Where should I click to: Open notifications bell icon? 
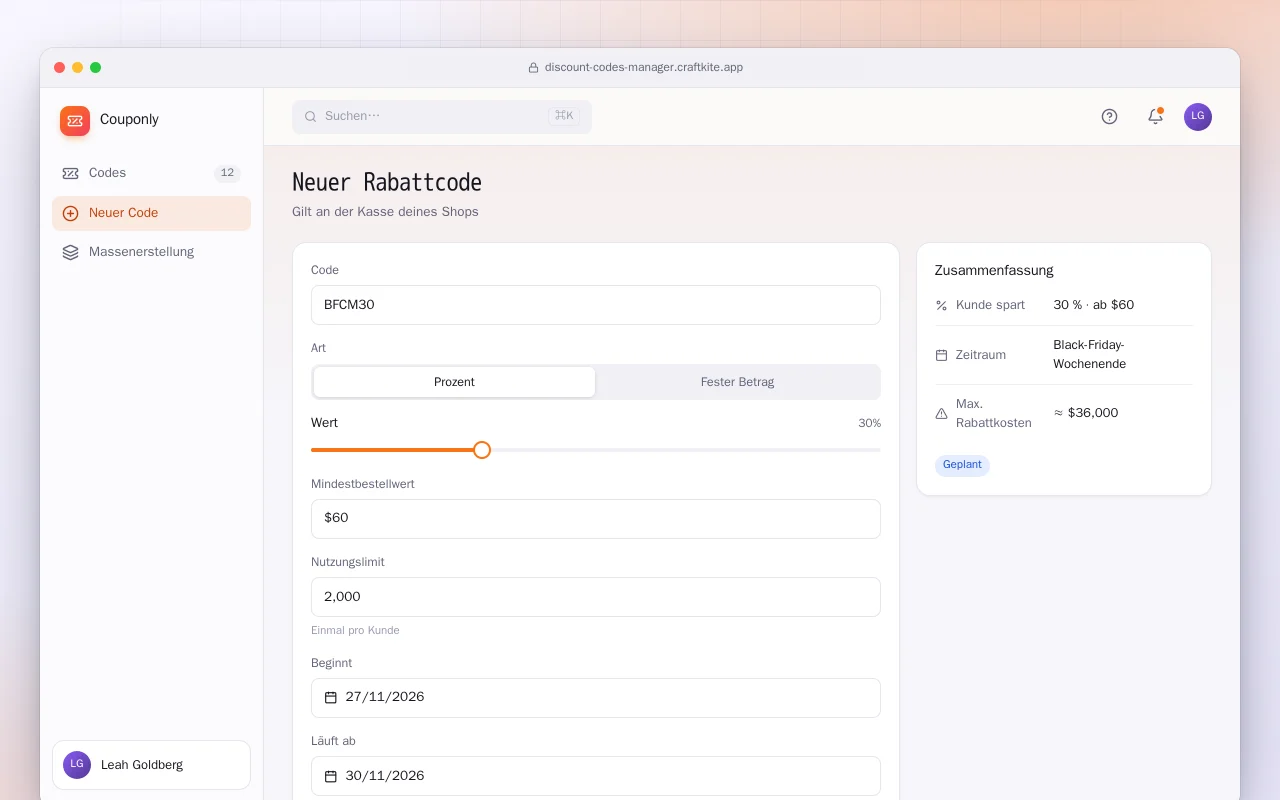(1155, 117)
